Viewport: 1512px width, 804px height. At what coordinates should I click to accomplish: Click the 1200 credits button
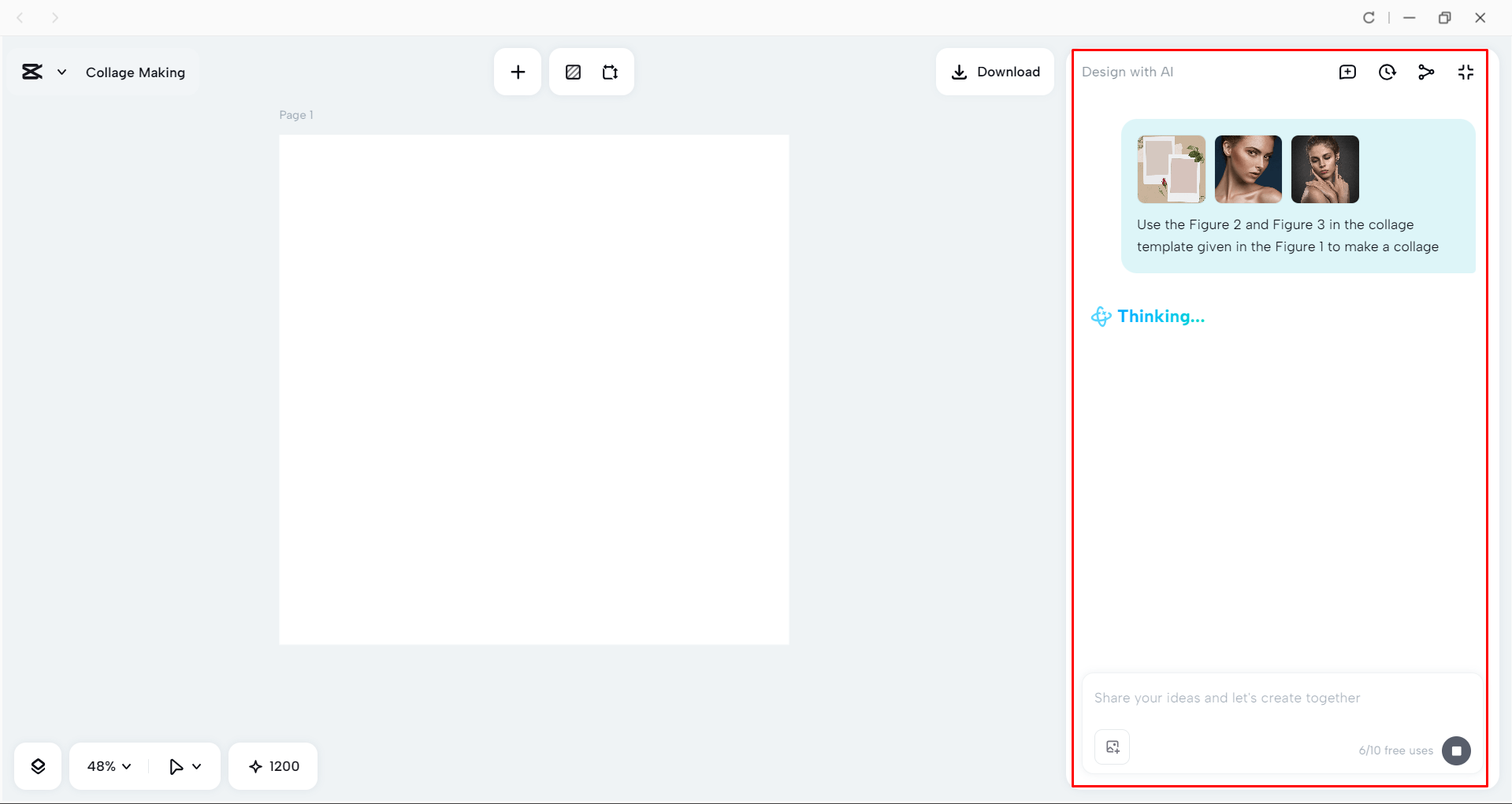[x=273, y=765]
